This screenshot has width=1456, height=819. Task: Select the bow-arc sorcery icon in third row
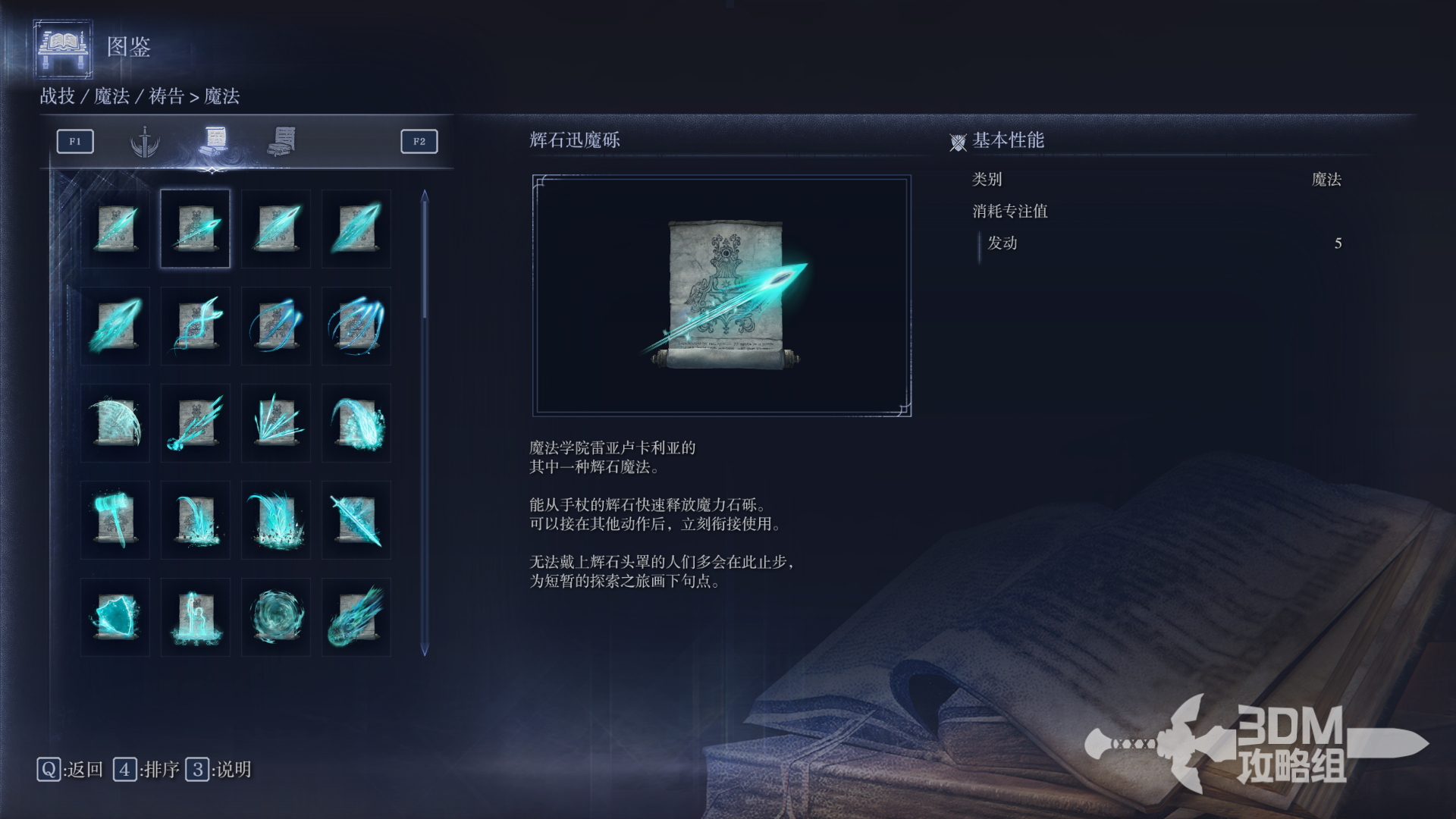coord(115,423)
